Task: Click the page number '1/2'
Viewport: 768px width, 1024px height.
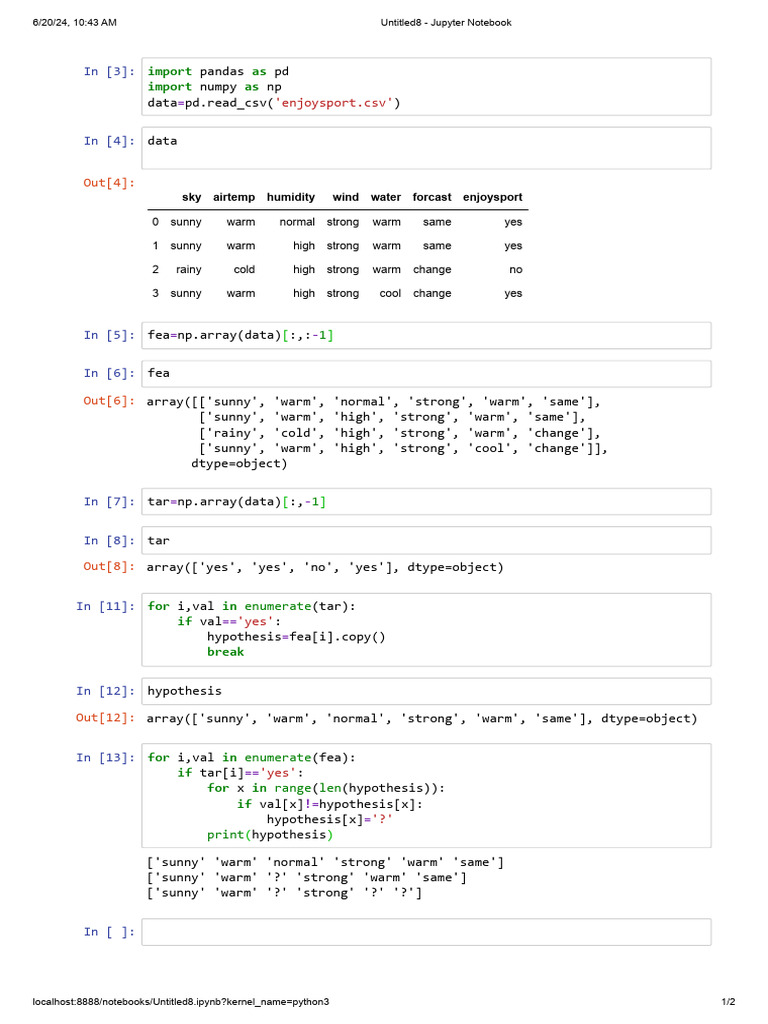Action: 728,1002
